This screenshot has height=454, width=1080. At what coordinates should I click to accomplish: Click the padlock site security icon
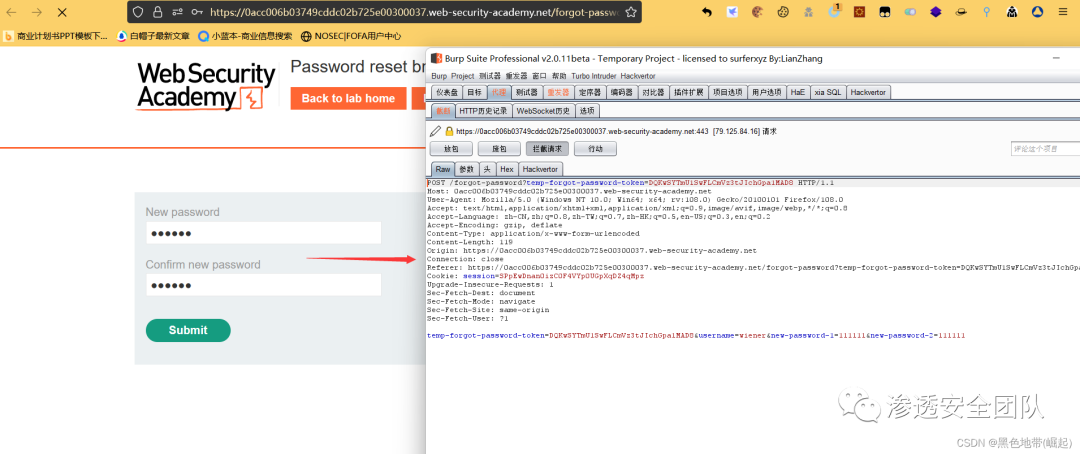pyautogui.click(x=158, y=12)
